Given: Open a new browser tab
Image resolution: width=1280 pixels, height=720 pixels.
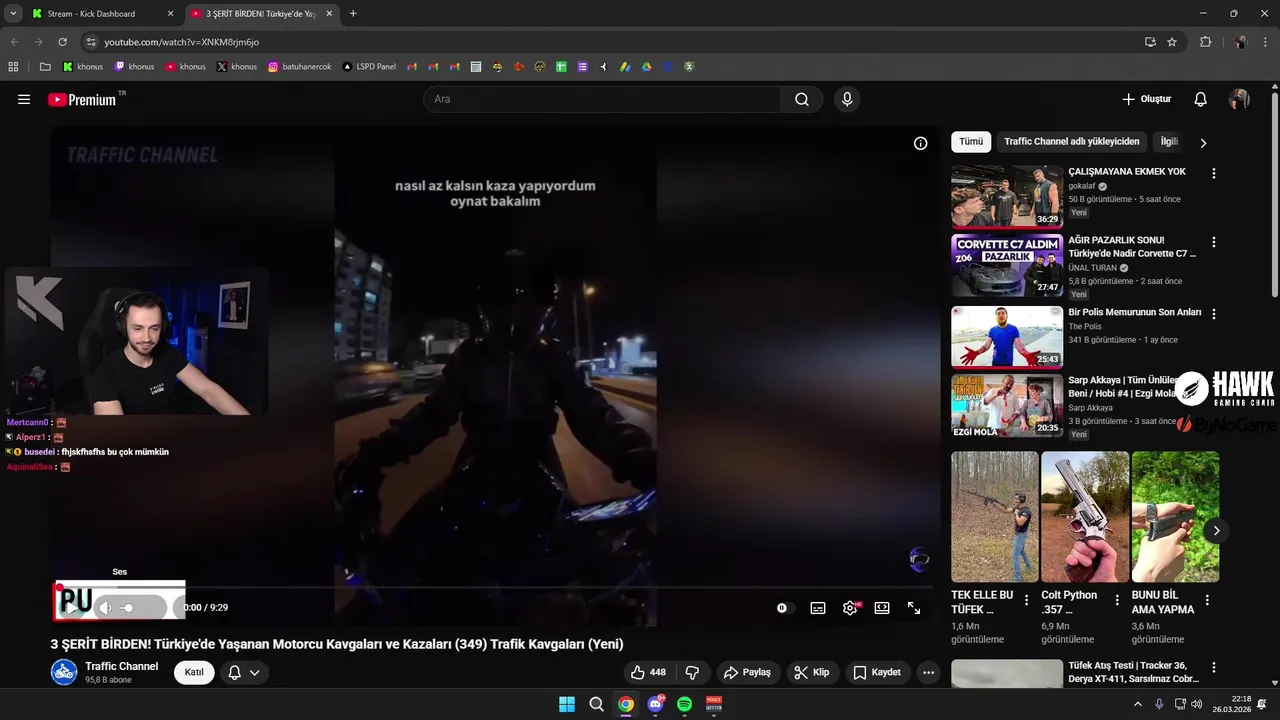Looking at the screenshot, I should pyautogui.click(x=353, y=14).
